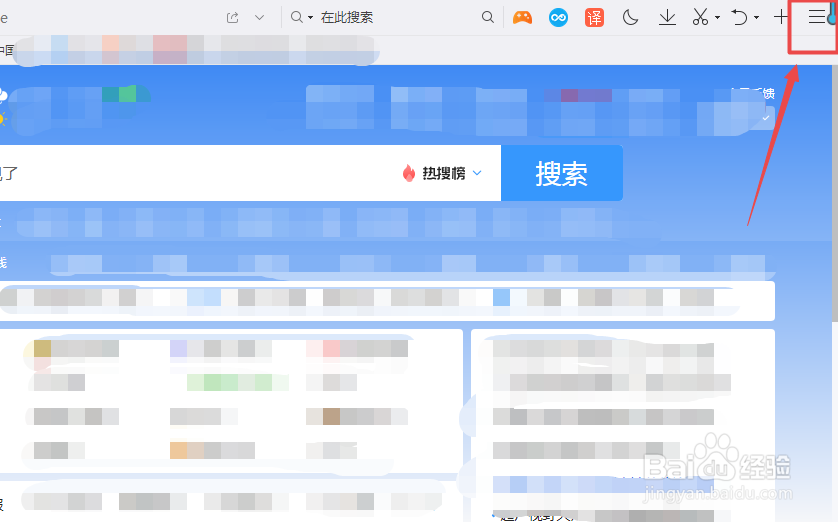Open the hamburger main menu
838x522 pixels.
pos(817,17)
